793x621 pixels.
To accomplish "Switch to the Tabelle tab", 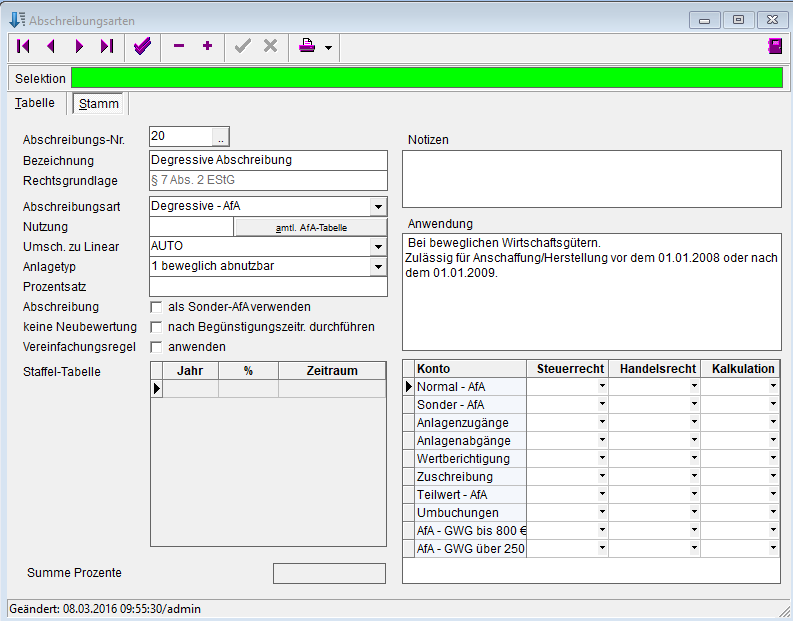I will [x=35, y=103].
